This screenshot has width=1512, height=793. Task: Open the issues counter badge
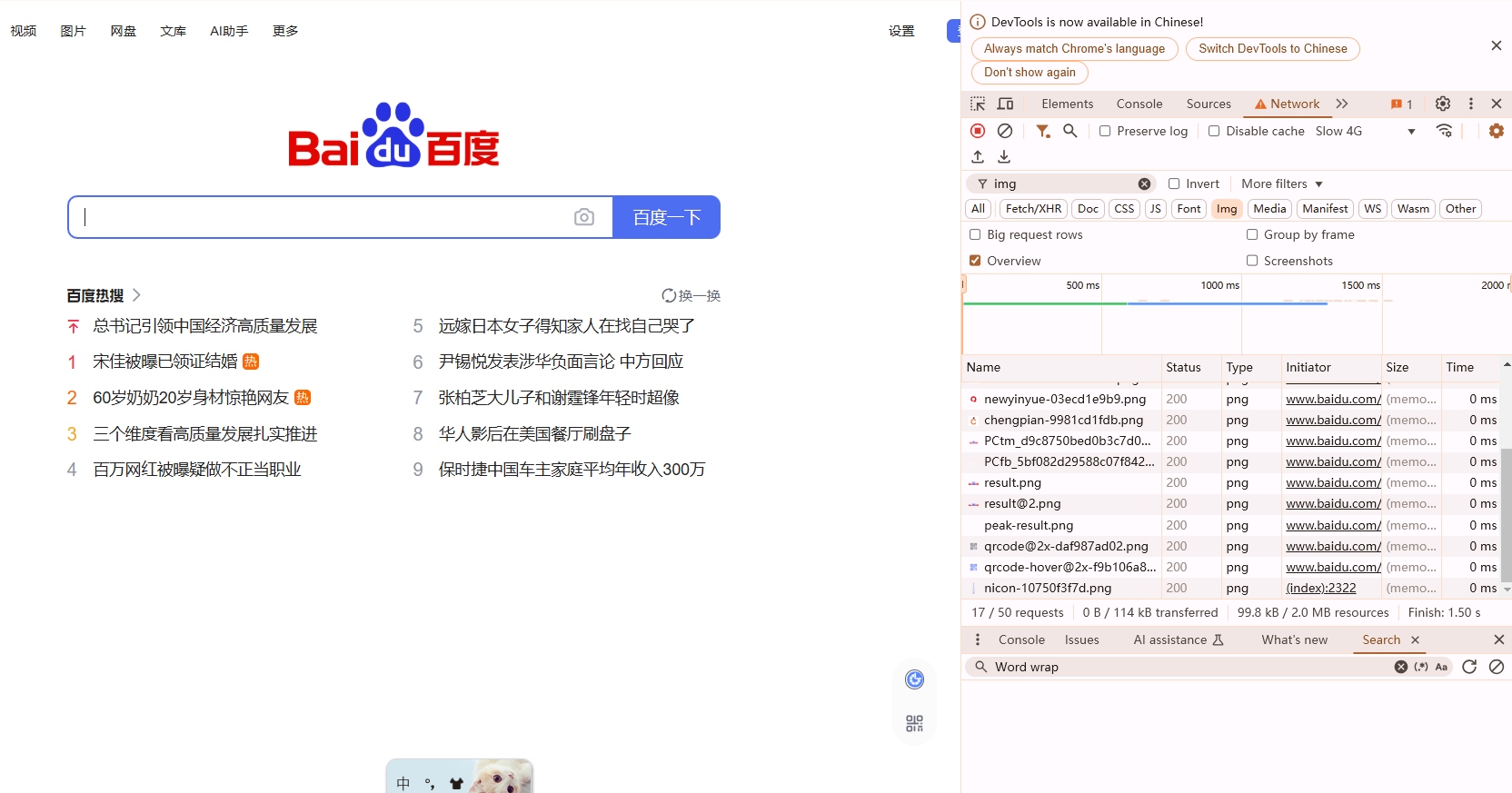1401,104
